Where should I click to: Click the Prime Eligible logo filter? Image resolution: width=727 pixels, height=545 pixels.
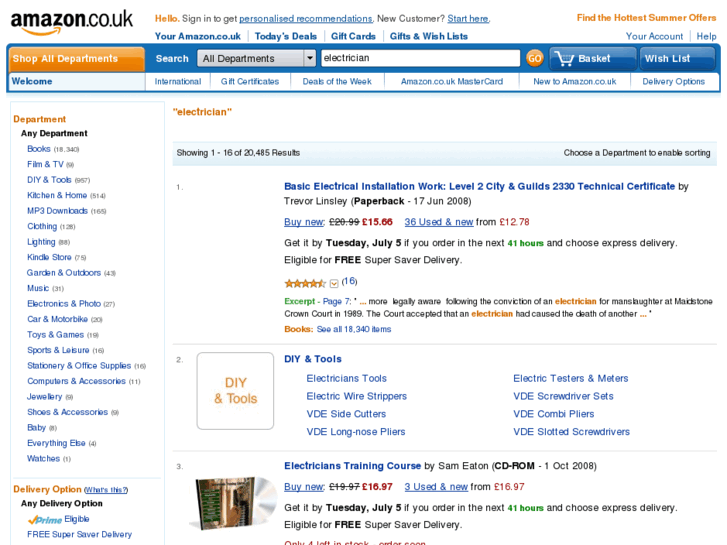(44, 520)
